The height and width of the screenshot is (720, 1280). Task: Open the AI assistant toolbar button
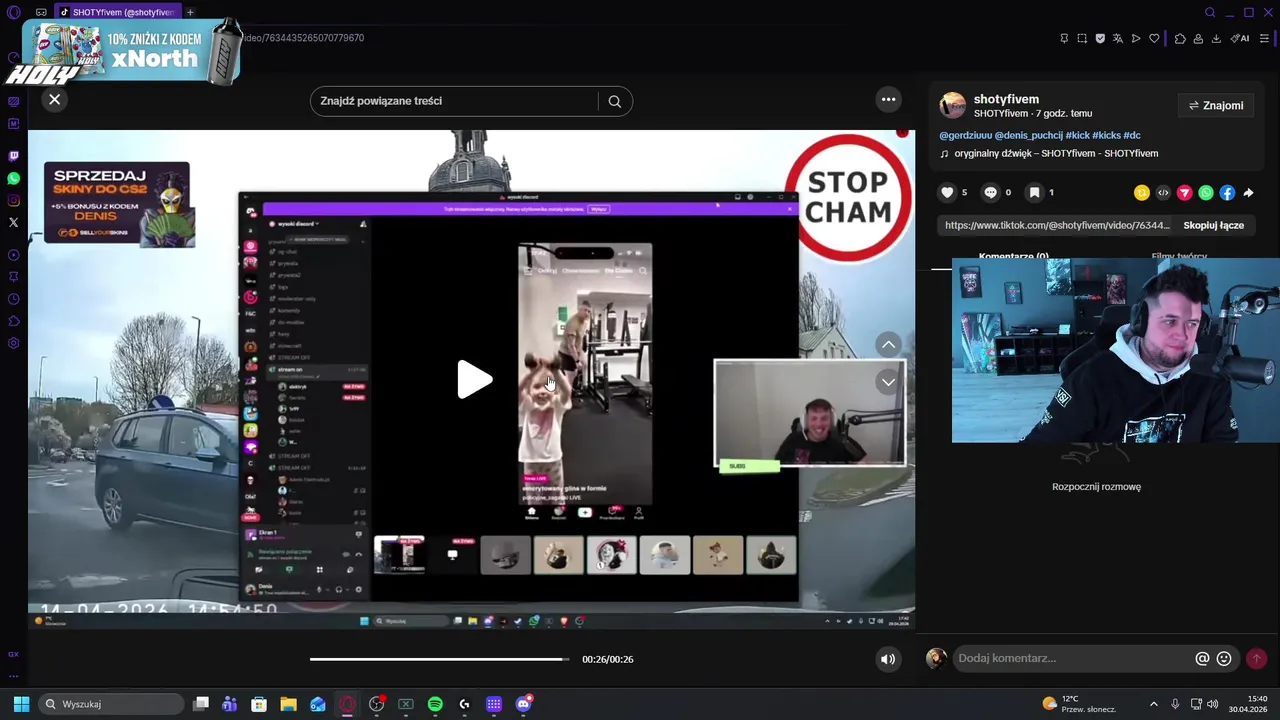pyautogui.click(x=1240, y=38)
